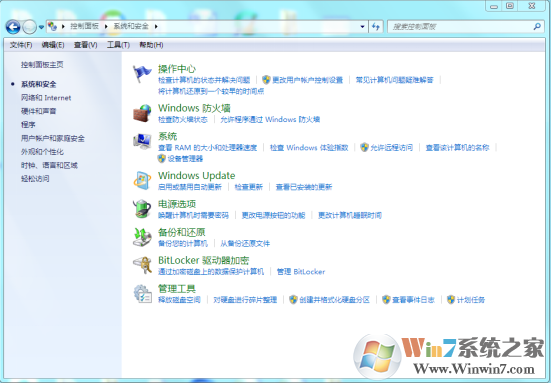
Task: Open the Windows Update heading
Action: (196, 175)
